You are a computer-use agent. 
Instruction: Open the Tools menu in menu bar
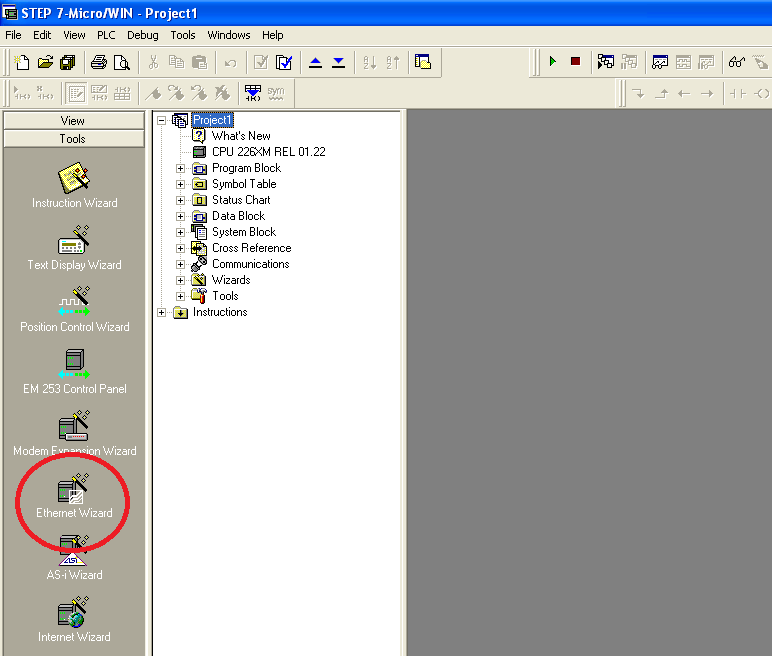[183, 35]
